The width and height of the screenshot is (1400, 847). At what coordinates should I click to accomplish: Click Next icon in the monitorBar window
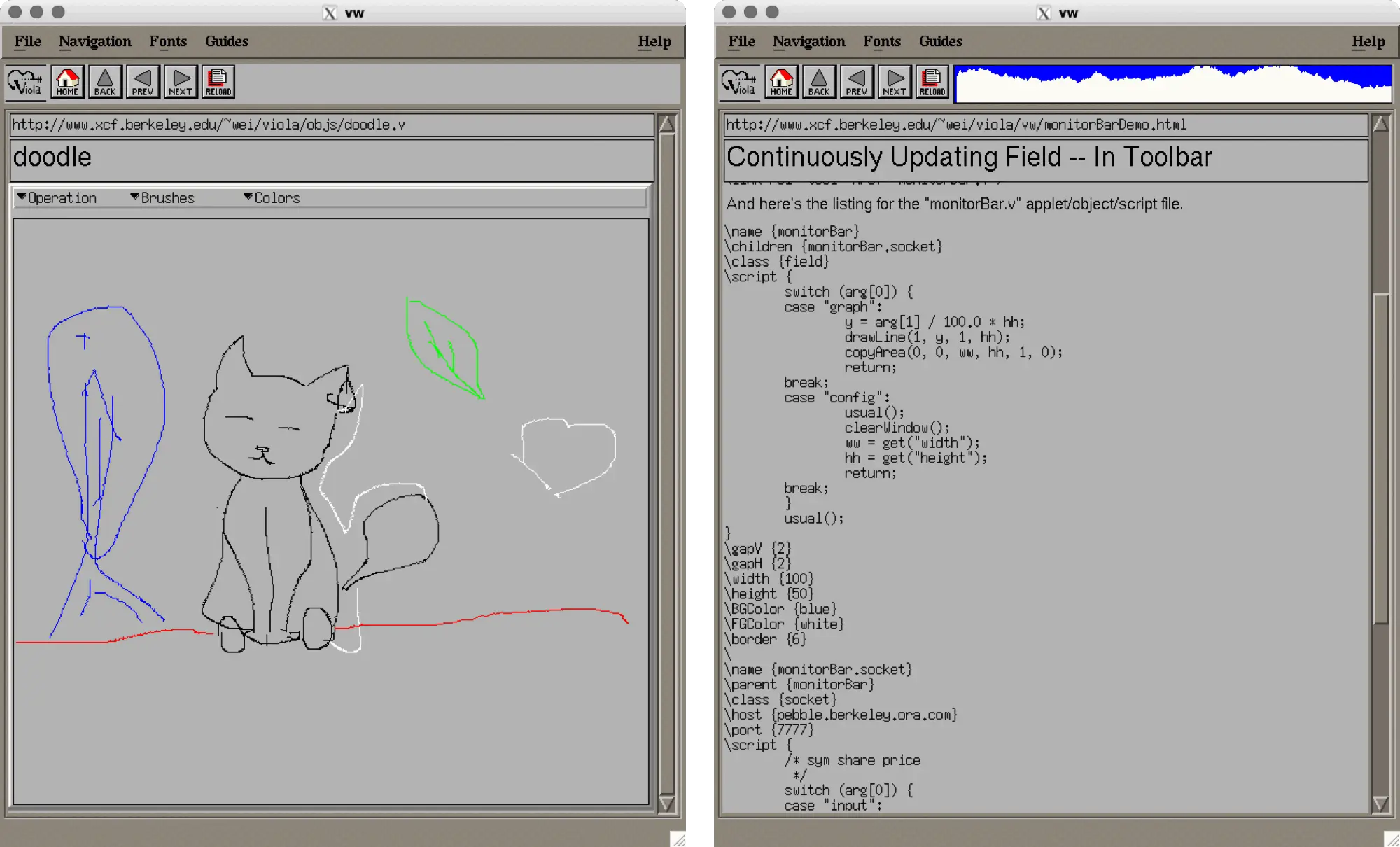coord(895,83)
